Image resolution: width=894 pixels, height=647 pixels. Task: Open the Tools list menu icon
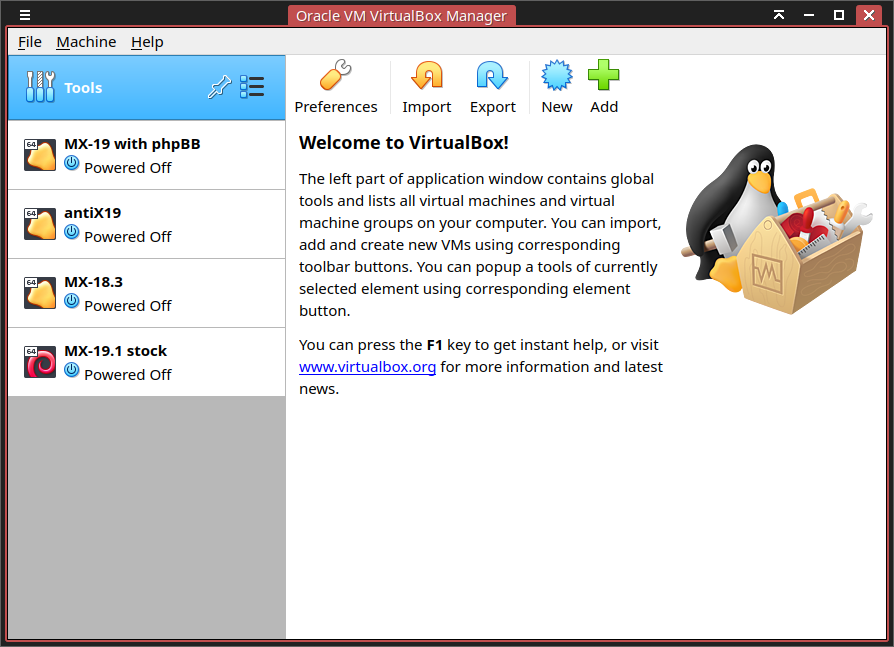coord(252,87)
